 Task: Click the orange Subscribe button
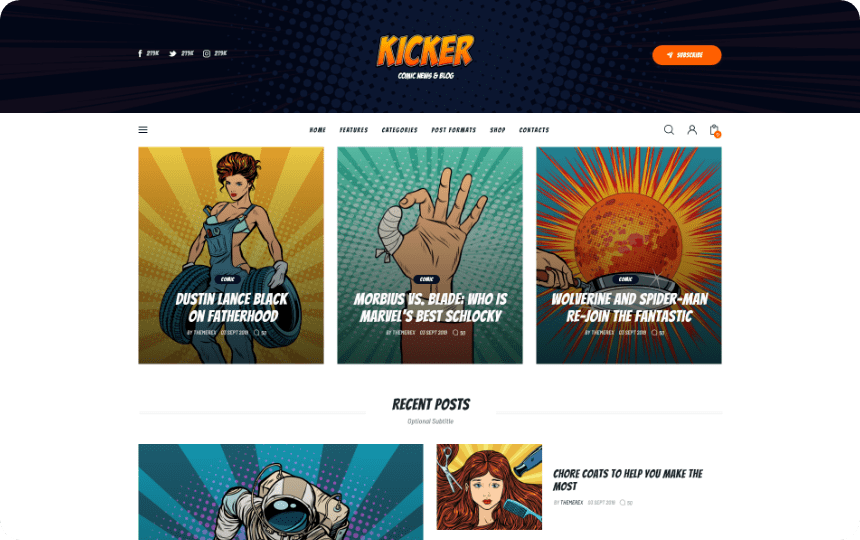pyautogui.click(x=687, y=55)
